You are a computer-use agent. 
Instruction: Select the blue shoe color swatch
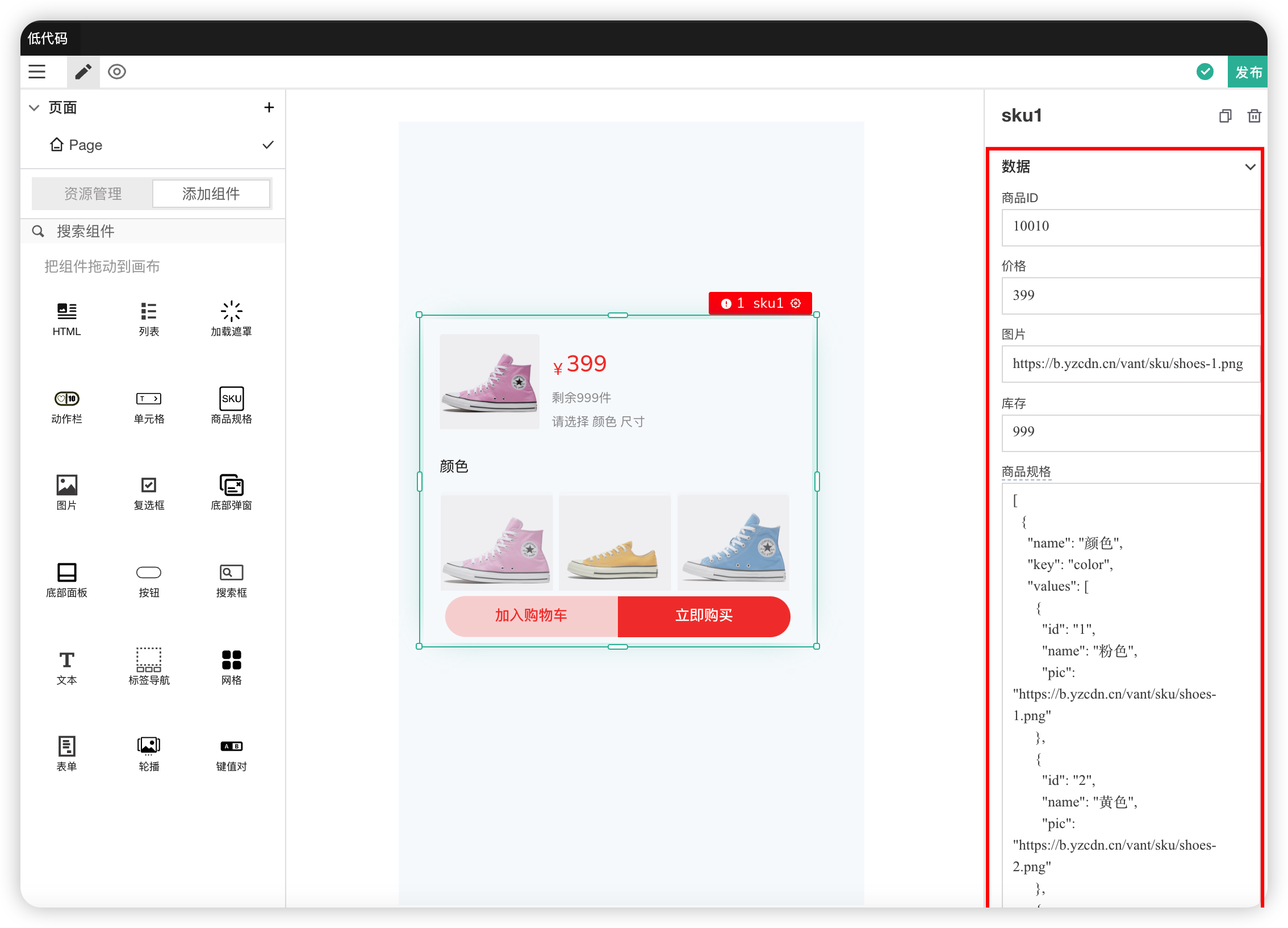pos(733,544)
